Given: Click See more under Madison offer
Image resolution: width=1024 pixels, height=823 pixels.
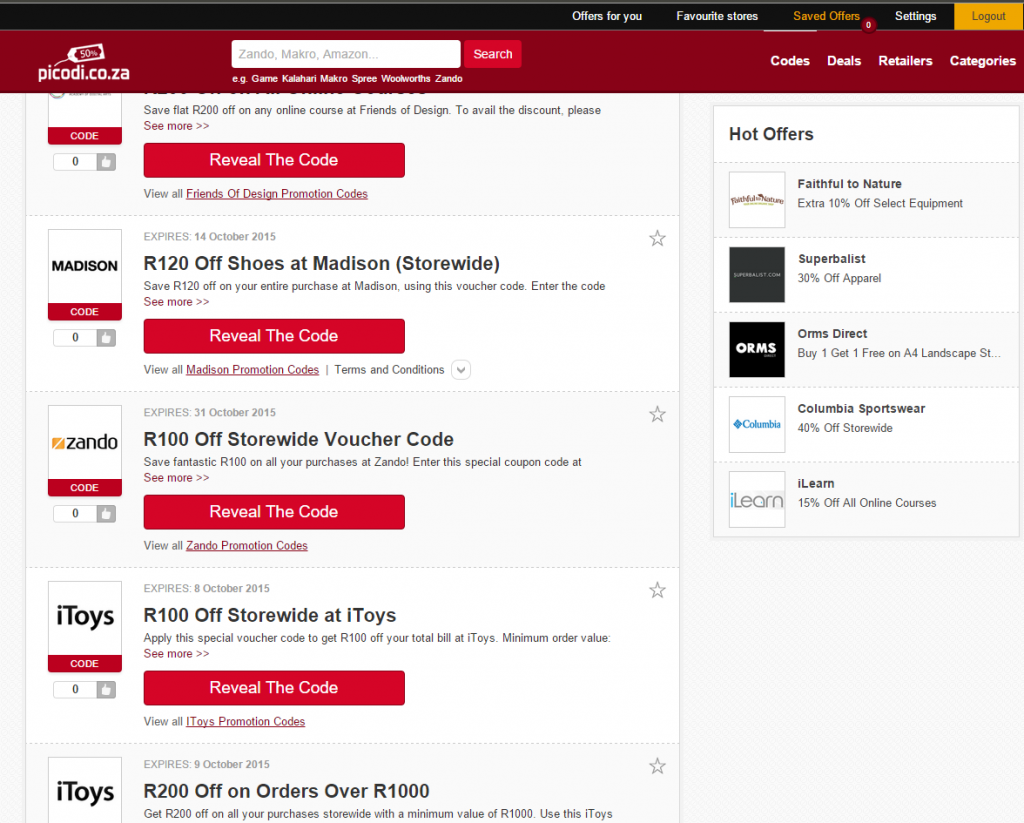Looking at the screenshot, I should click(x=176, y=302).
